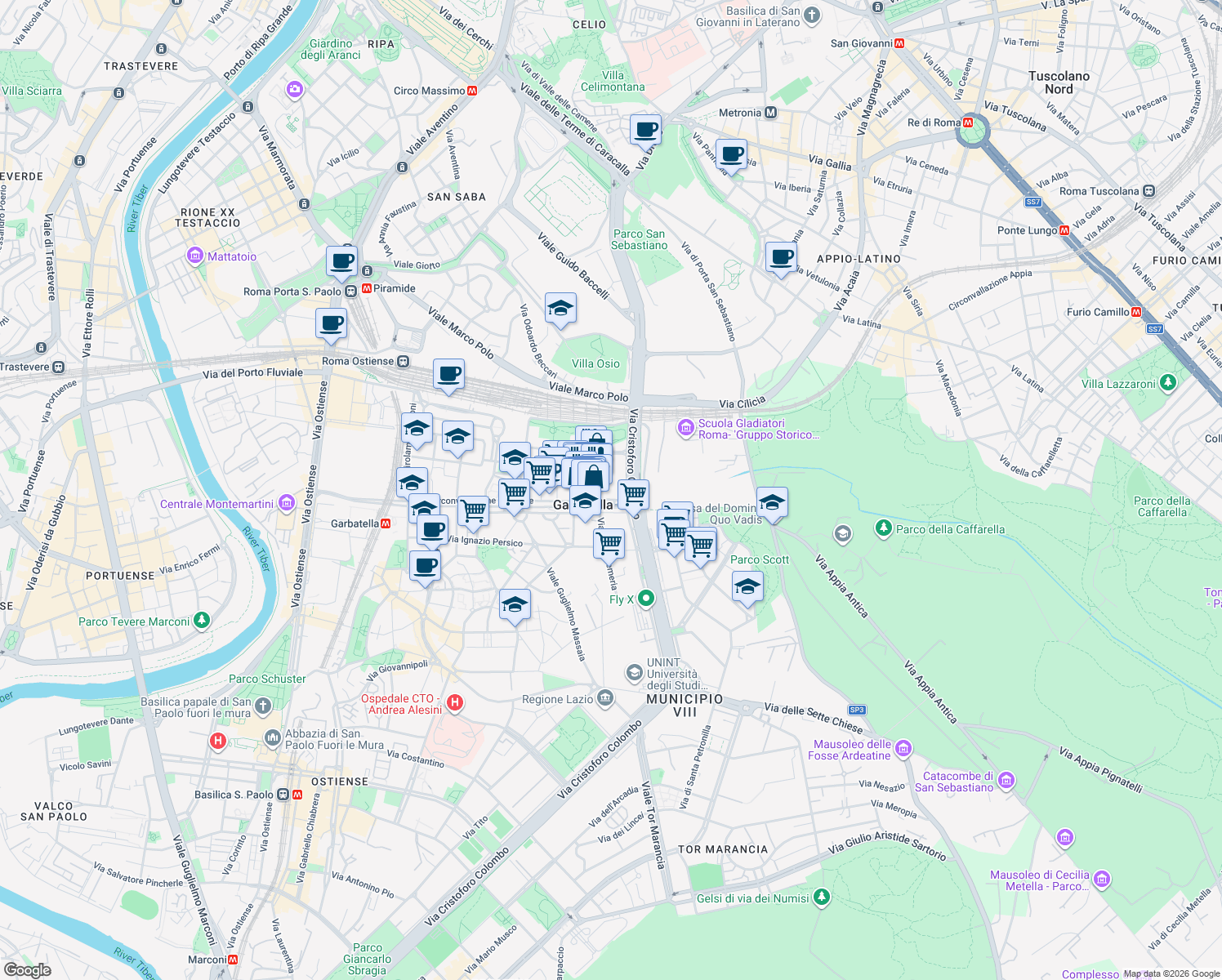The image size is (1222, 980).
Task: Click the Piramide metro station marker
Action: 365,287
